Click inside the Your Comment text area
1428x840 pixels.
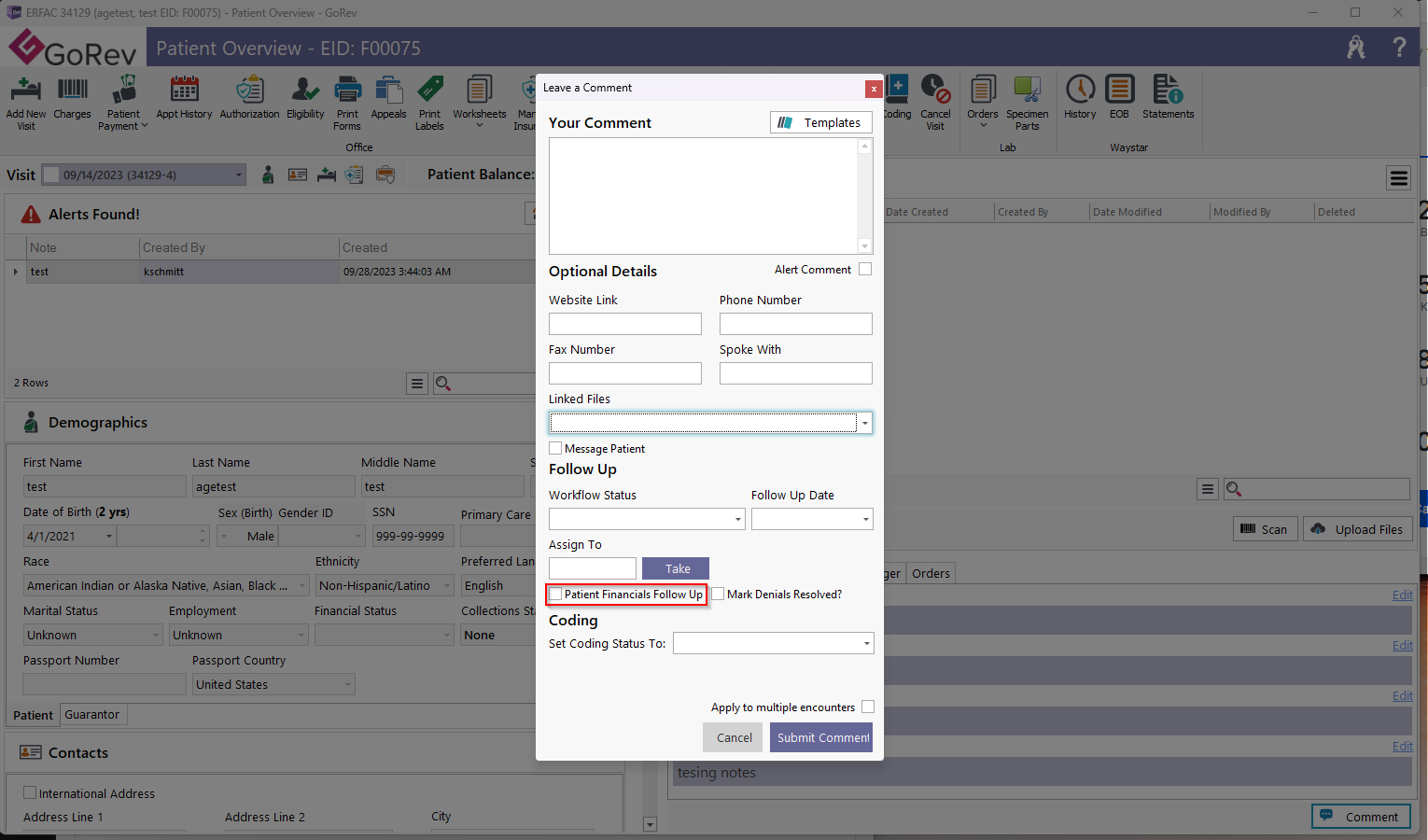click(x=704, y=196)
